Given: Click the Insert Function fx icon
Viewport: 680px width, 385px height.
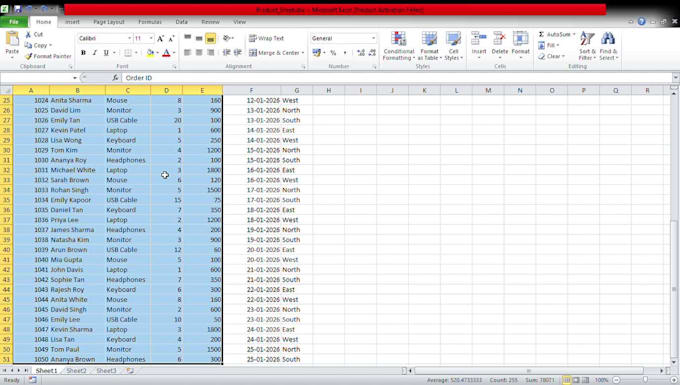Looking at the screenshot, I should click(x=115, y=78).
